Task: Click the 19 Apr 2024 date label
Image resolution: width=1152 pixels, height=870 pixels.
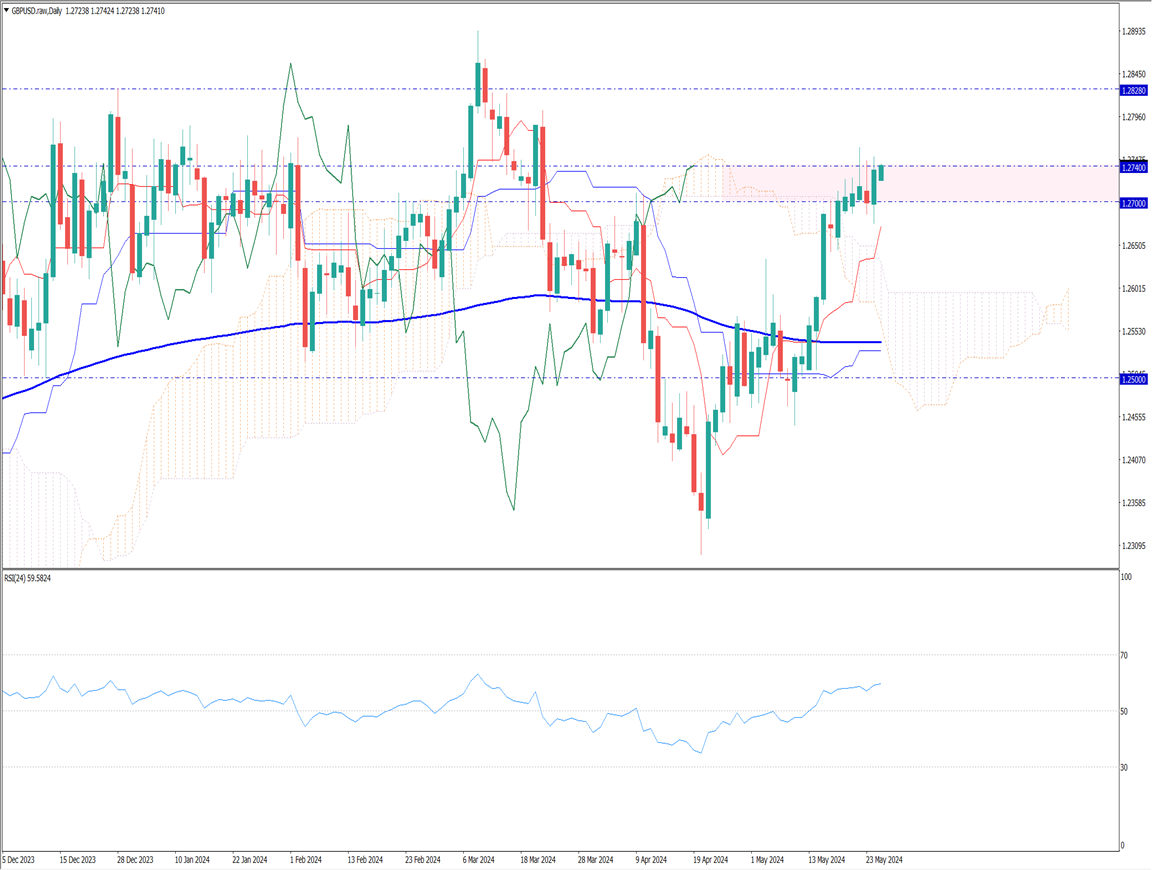Action: tap(709, 859)
